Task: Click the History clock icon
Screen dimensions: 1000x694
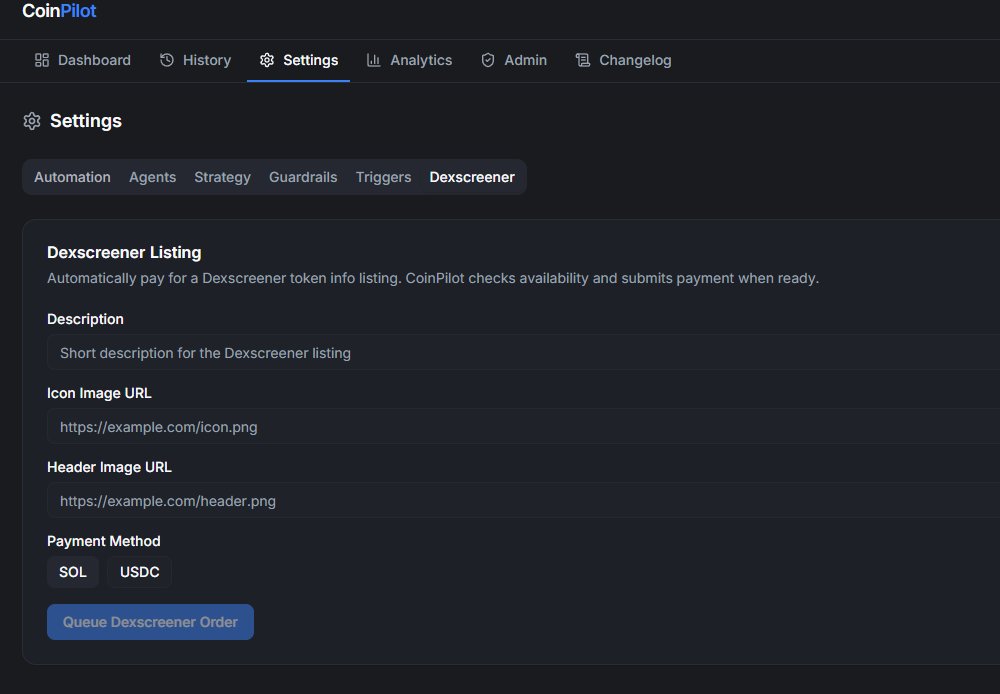Action: (x=166, y=60)
